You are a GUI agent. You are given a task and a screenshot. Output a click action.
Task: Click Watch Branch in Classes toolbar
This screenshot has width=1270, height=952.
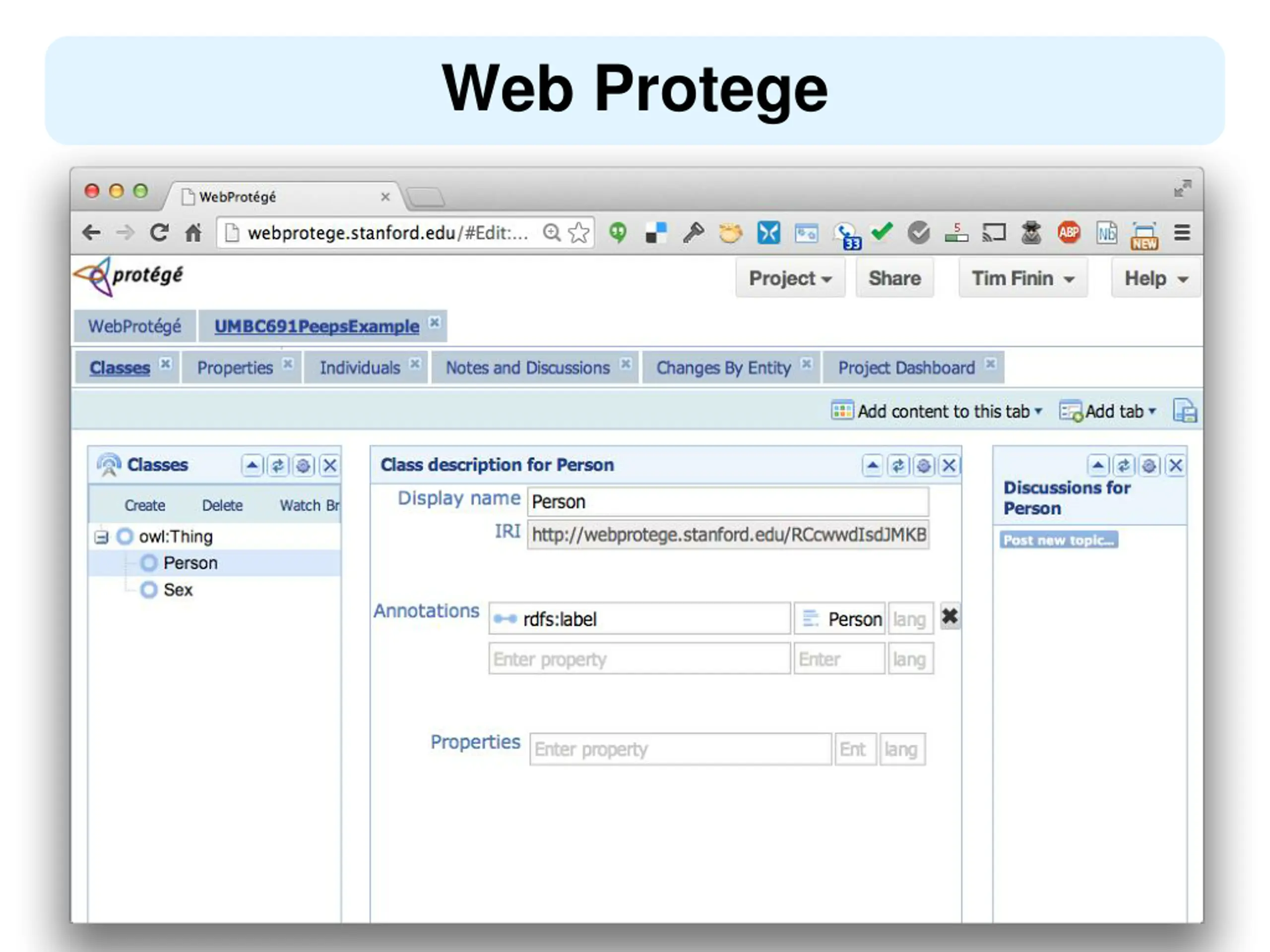tap(310, 505)
